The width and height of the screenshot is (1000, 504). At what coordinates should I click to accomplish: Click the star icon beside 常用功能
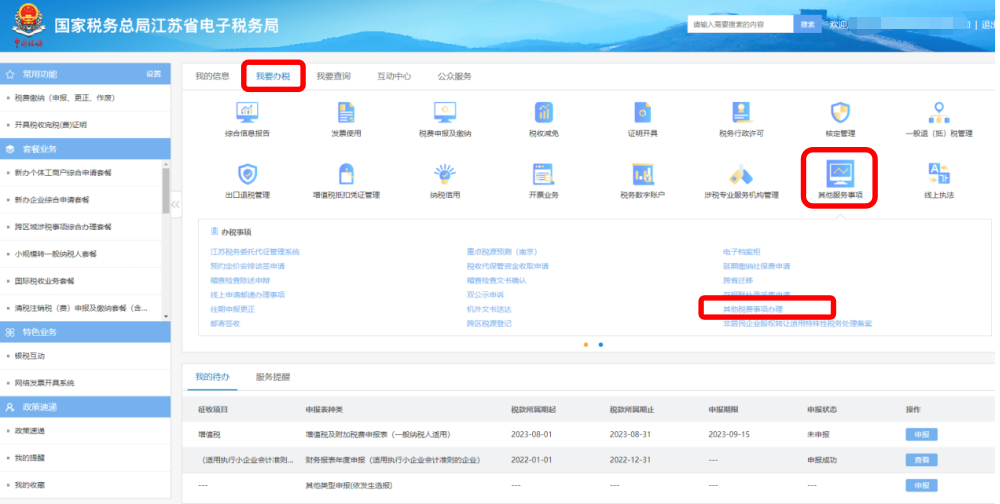click(x=10, y=75)
